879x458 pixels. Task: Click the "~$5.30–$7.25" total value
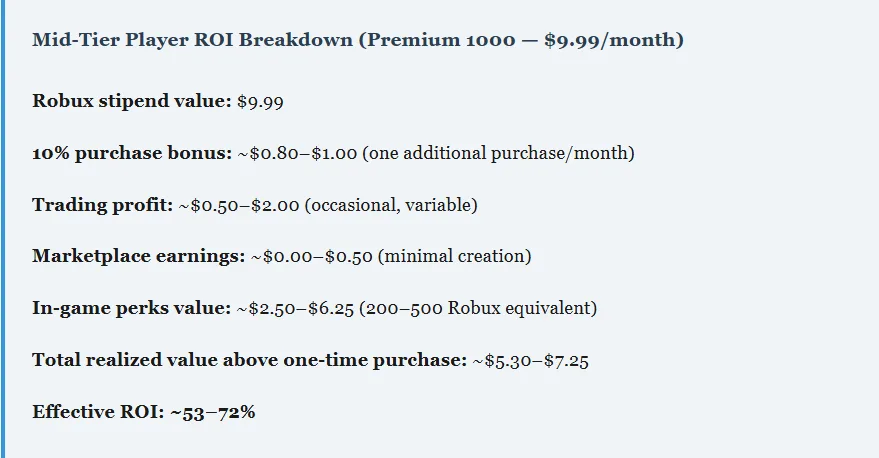(530, 360)
